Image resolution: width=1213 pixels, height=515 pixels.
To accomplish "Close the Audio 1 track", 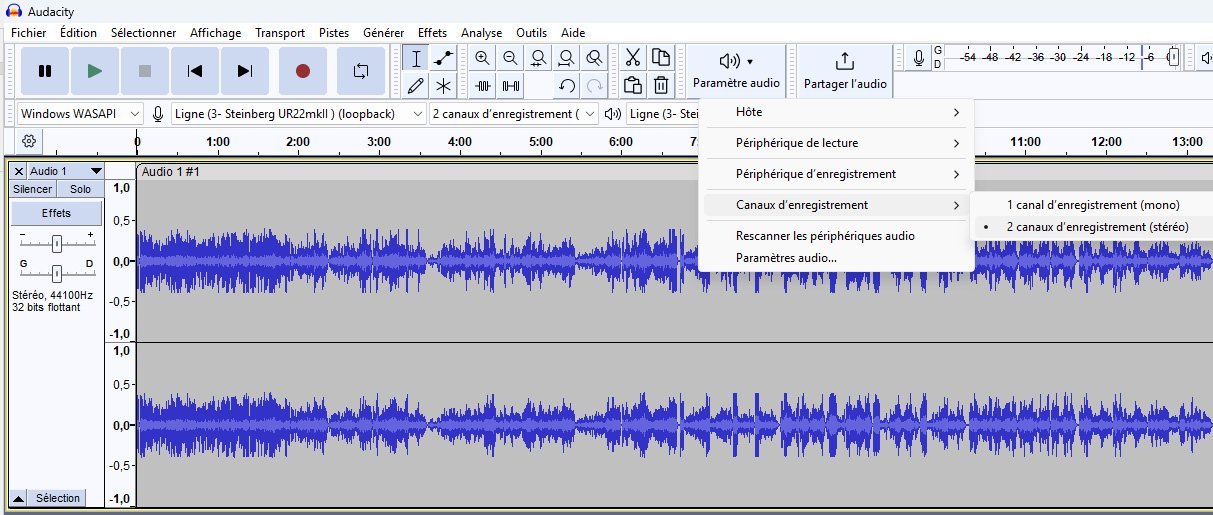I will point(19,171).
